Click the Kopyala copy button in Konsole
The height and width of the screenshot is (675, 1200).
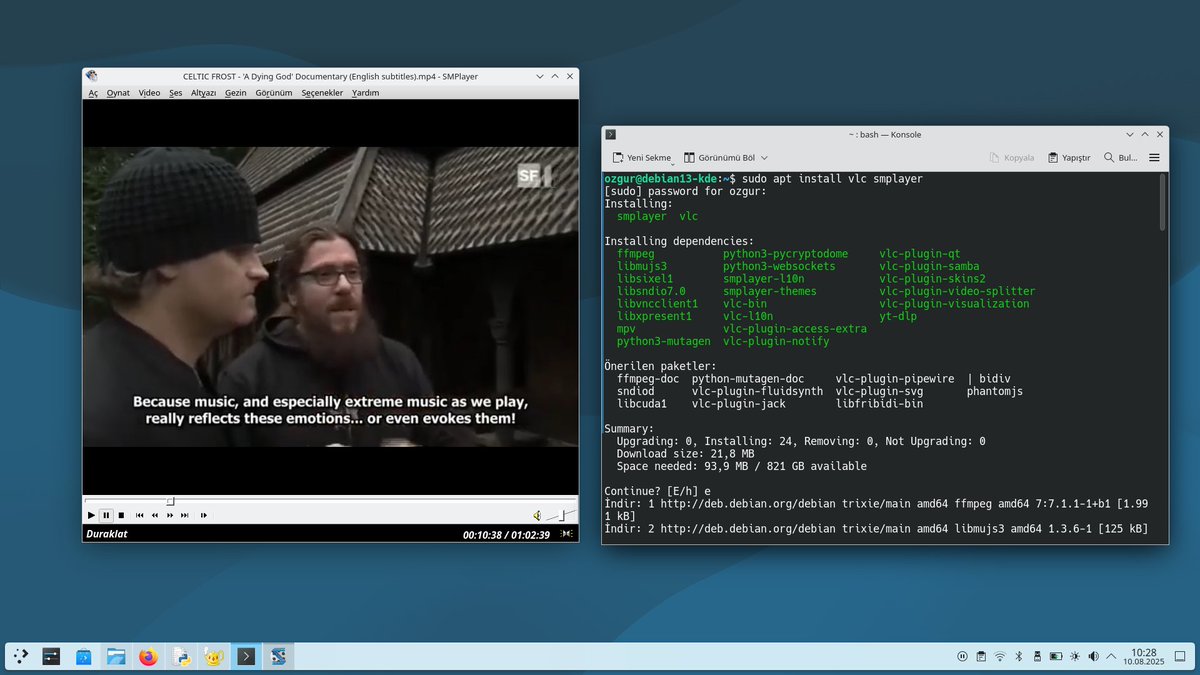[1013, 157]
